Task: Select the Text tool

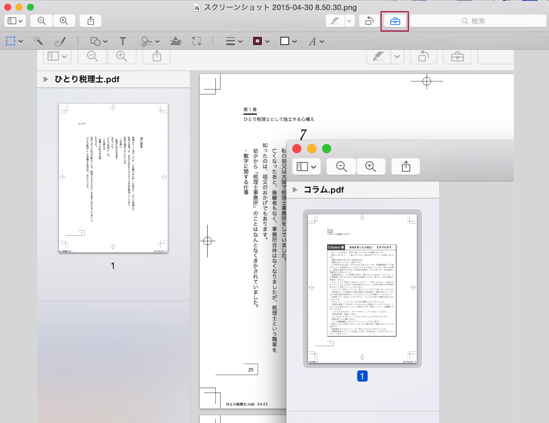Action: 123,41
